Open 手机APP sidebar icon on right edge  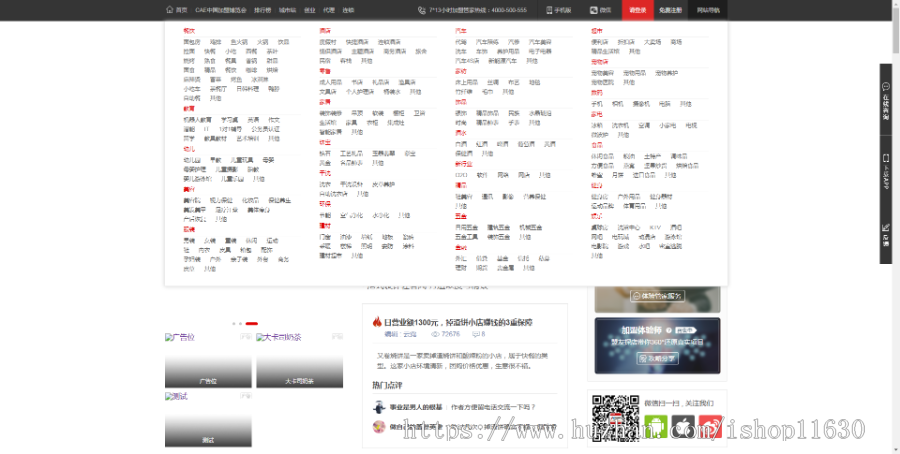point(886,158)
